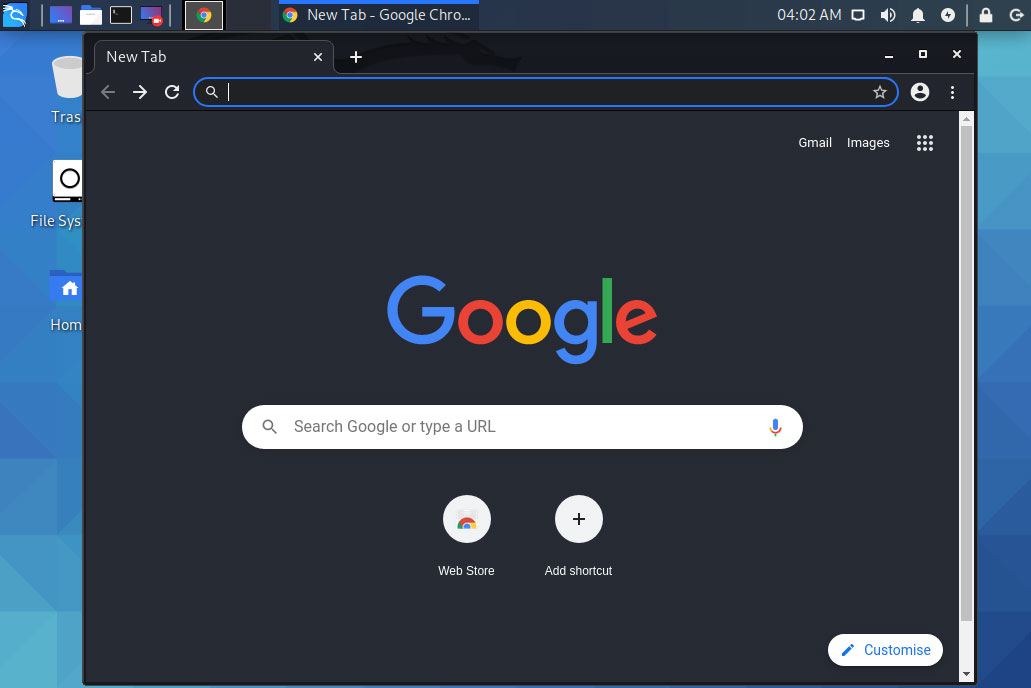The height and width of the screenshot is (688, 1031).
Task: Open the Kali applications menu
Action: (15, 15)
